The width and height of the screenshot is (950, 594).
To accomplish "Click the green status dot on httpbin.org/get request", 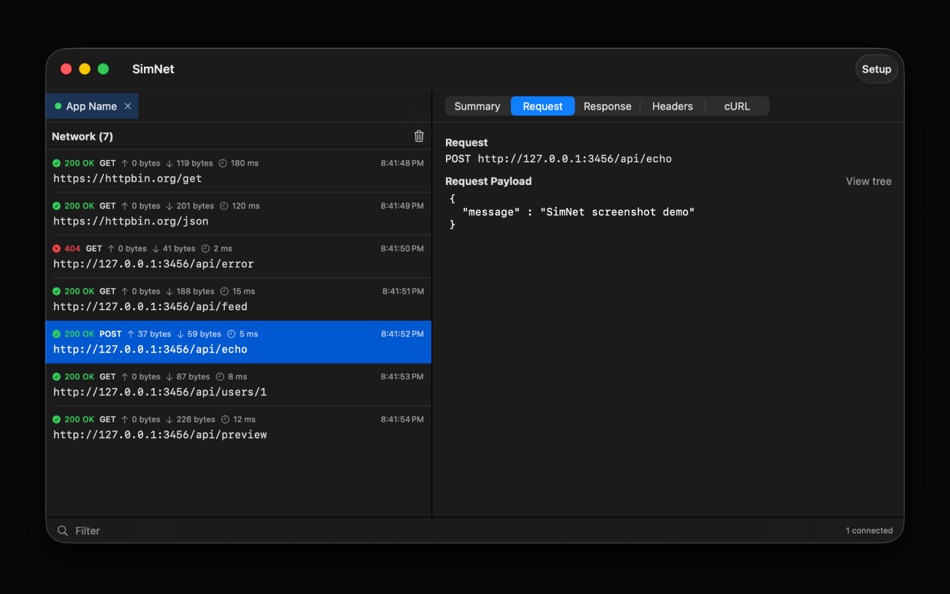I will 56,162.
